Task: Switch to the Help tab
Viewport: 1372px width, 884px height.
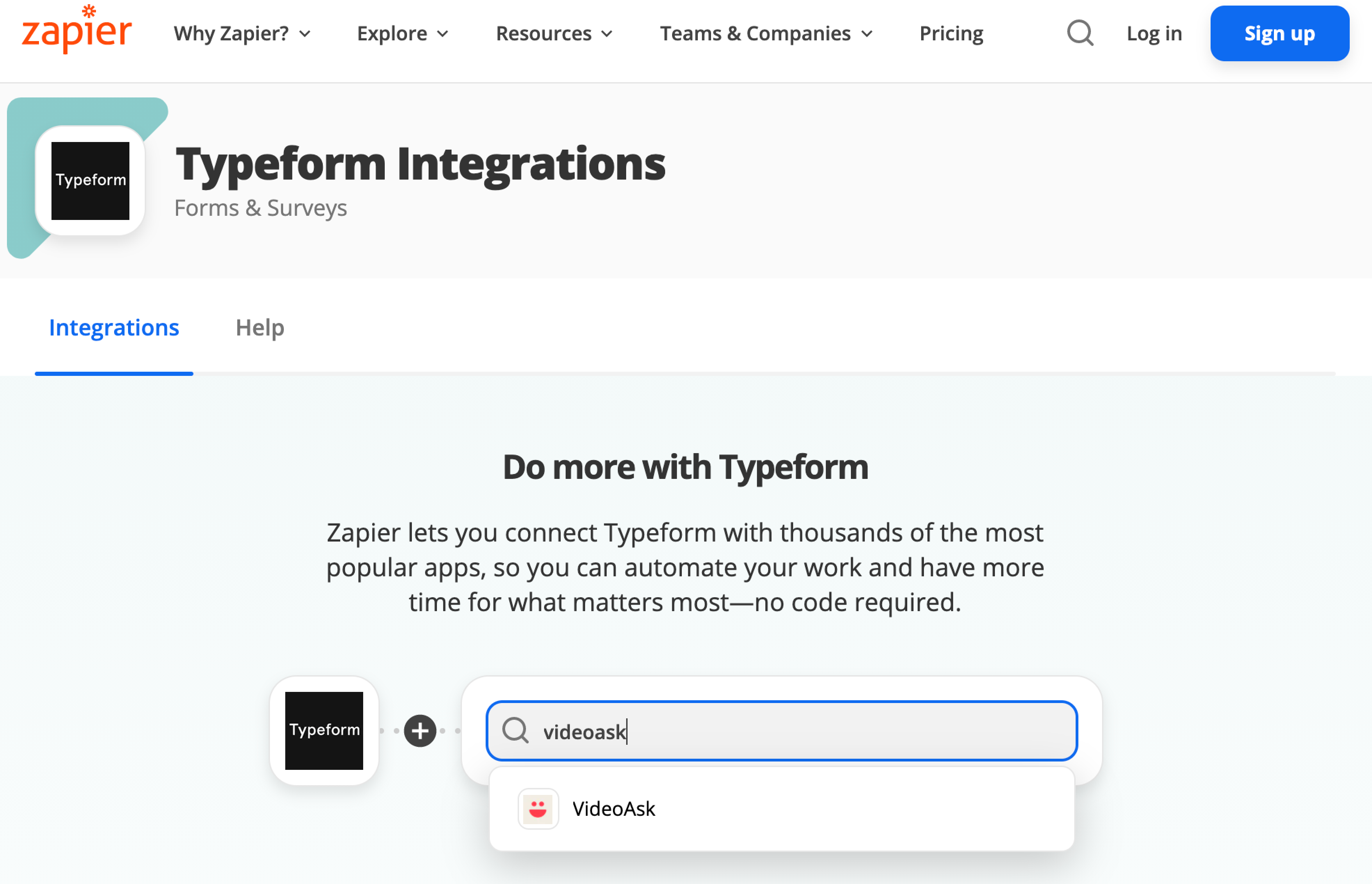Action: (x=260, y=328)
